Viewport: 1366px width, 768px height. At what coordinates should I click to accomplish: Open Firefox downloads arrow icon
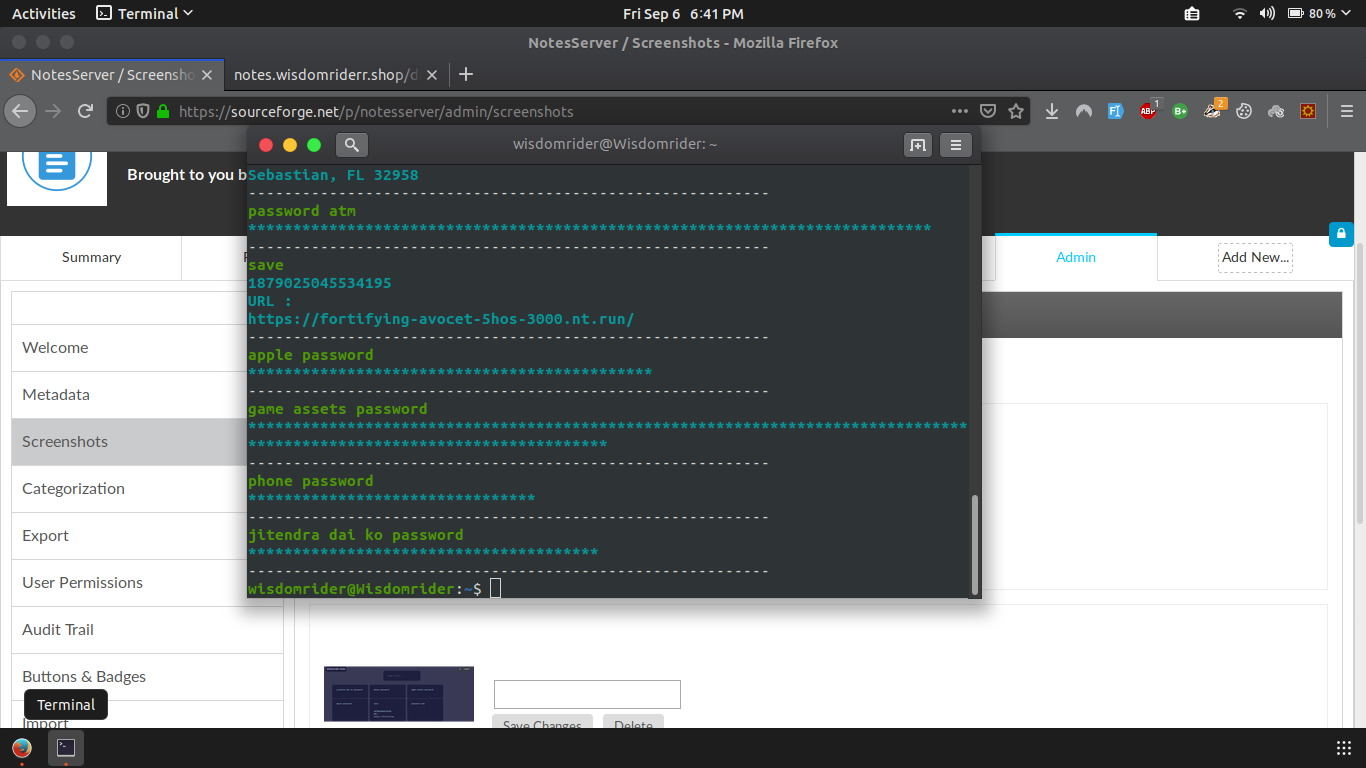point(1052,111)
